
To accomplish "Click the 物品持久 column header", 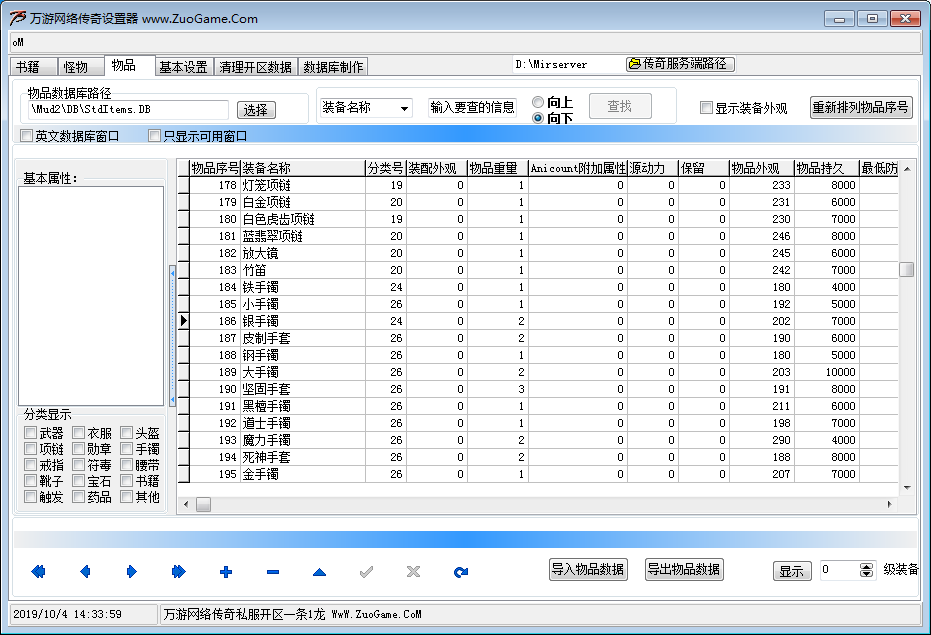I will pos(826,168).
